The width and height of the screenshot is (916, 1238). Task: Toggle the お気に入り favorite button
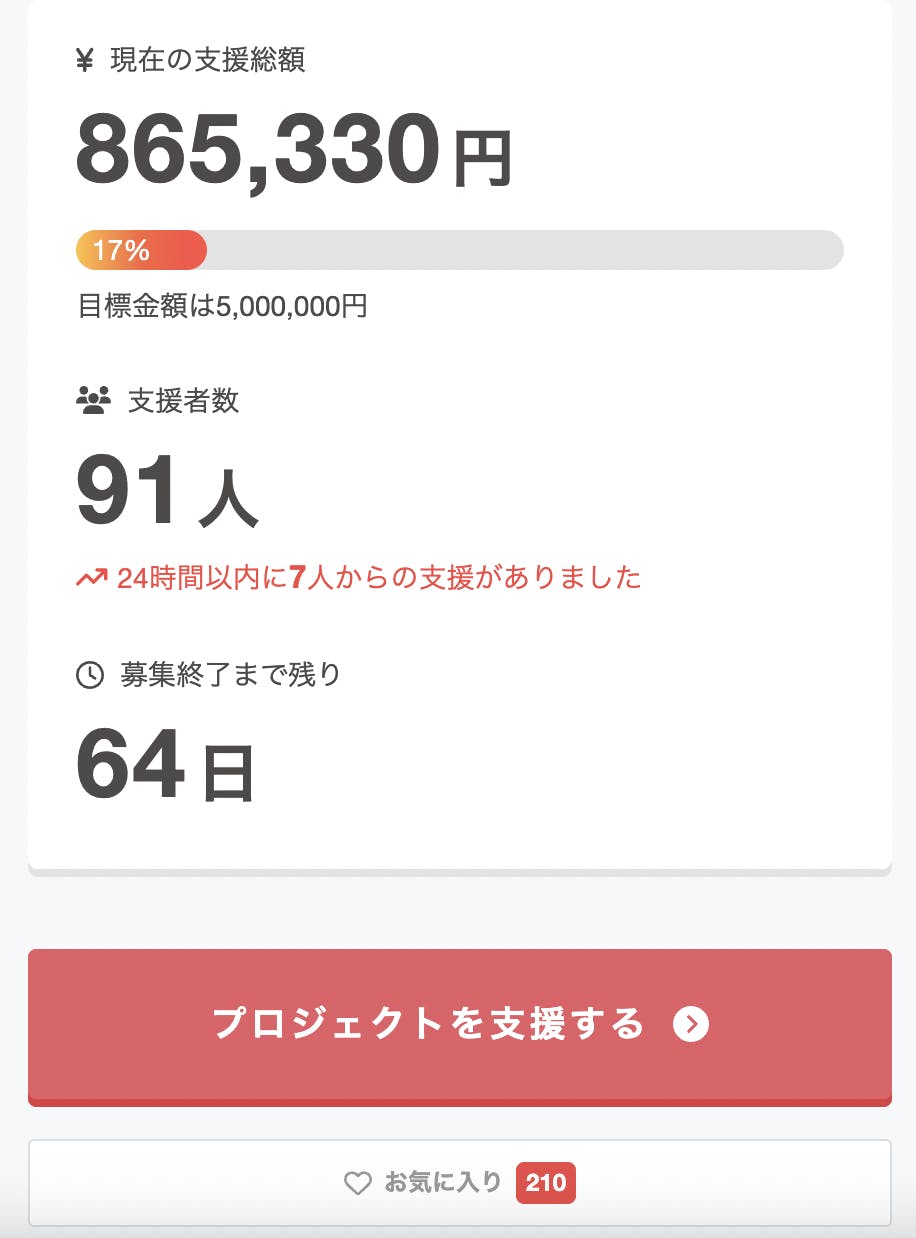[x=443, y=1183]
